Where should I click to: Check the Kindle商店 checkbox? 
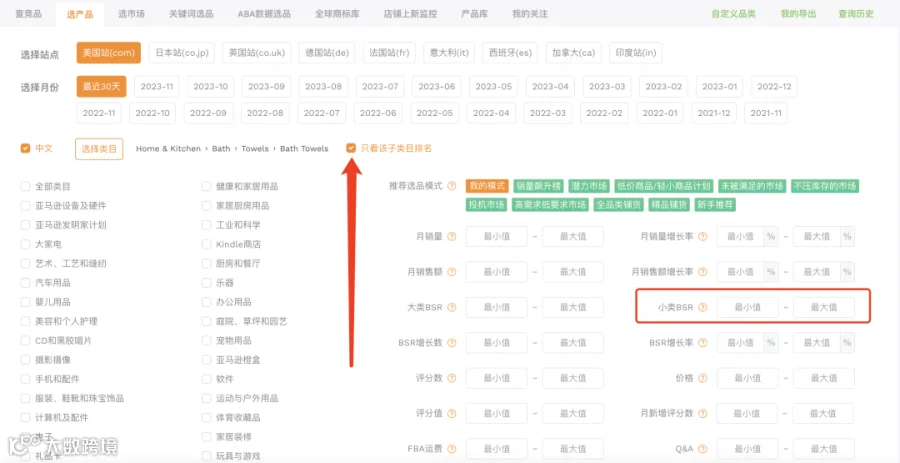207,244
